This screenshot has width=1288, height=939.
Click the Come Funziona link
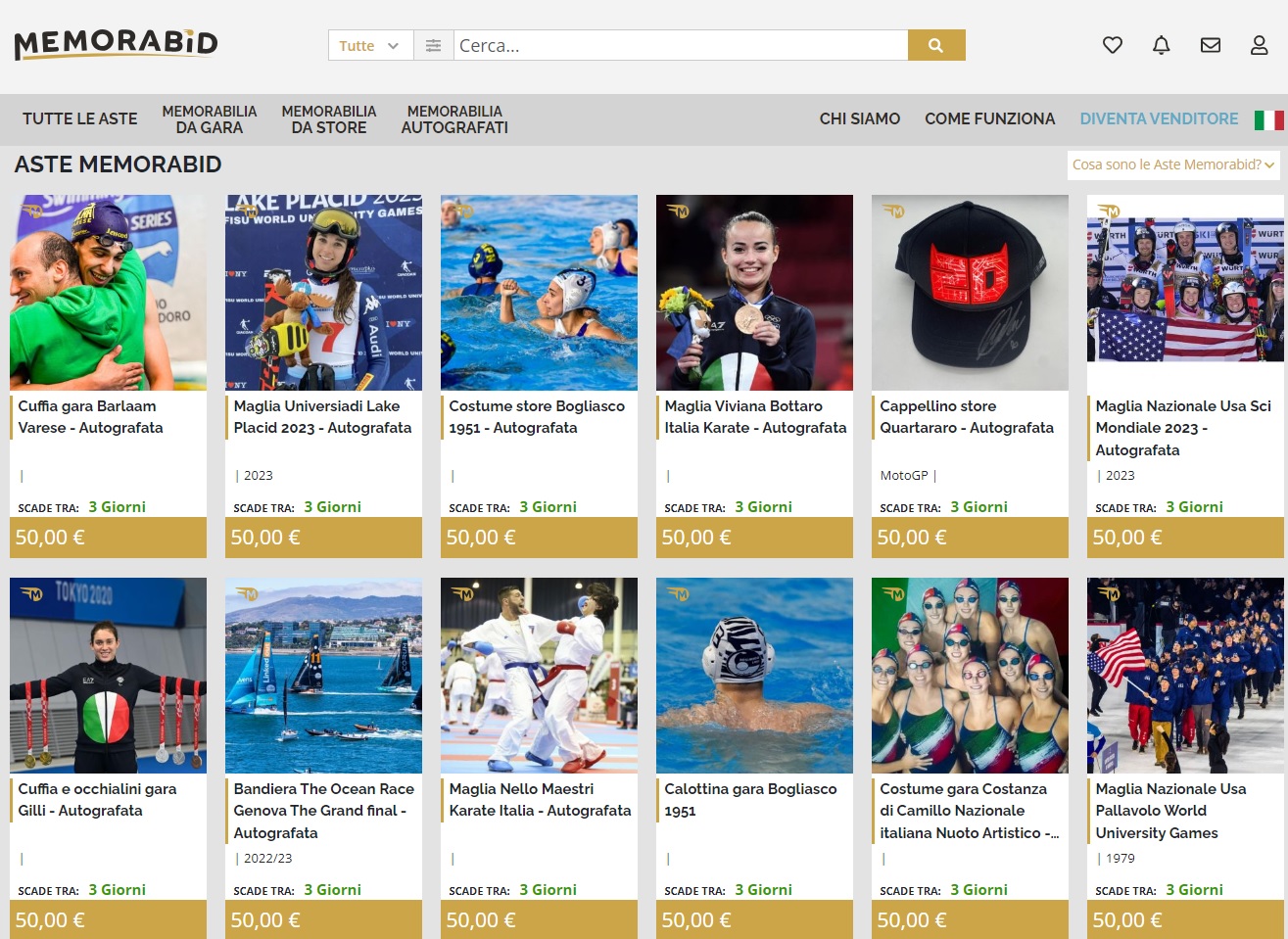989,118
